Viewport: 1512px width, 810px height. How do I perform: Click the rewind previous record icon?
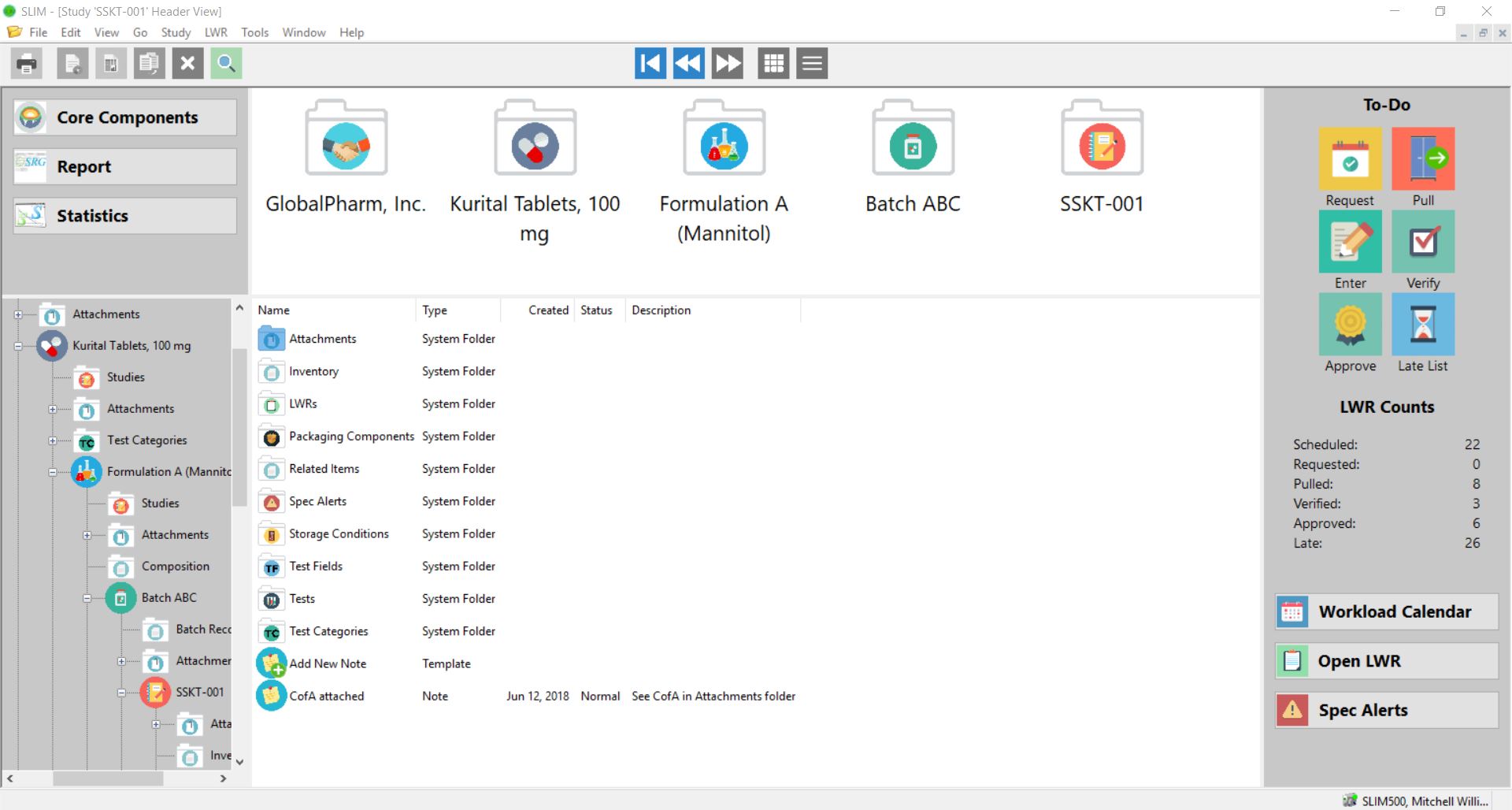[689, 64]
